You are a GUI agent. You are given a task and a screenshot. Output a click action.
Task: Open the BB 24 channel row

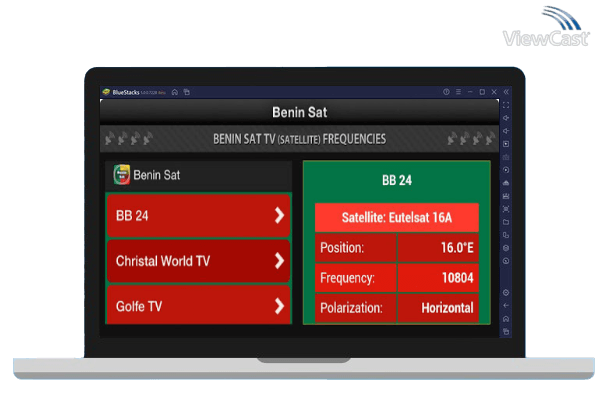point(198,215)
